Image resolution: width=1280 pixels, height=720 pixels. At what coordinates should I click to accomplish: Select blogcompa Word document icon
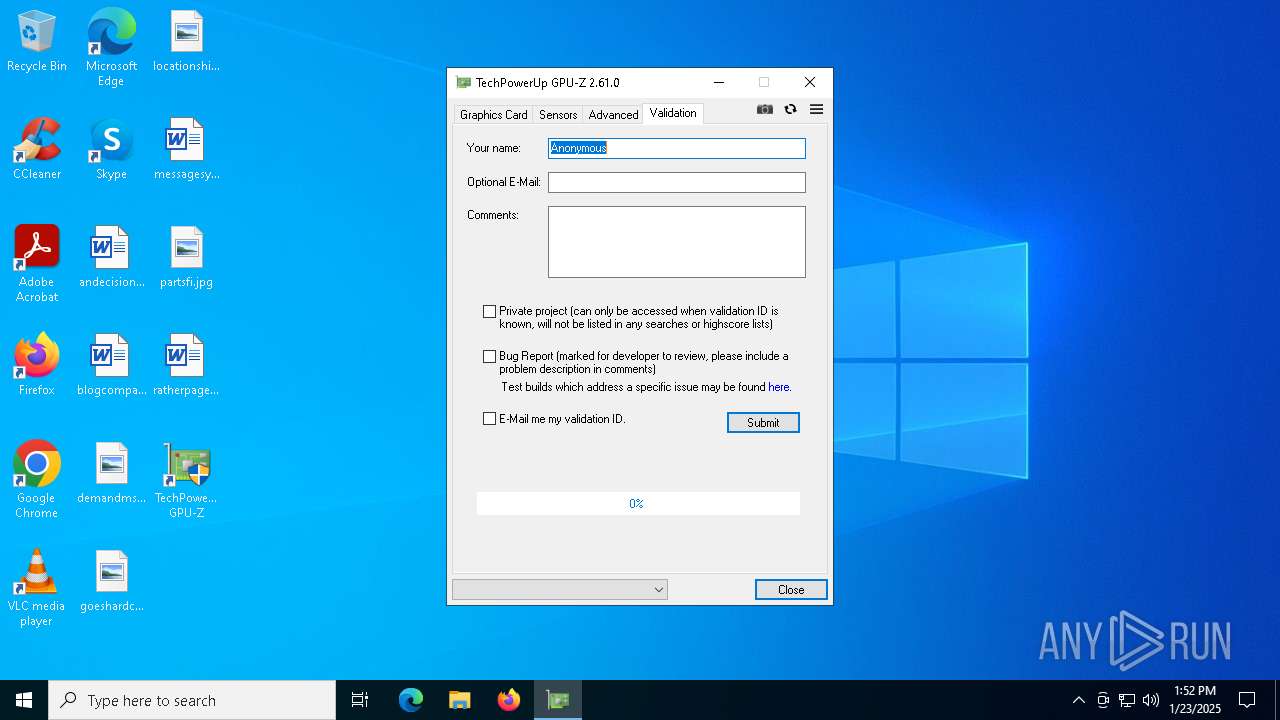point(111,366)
